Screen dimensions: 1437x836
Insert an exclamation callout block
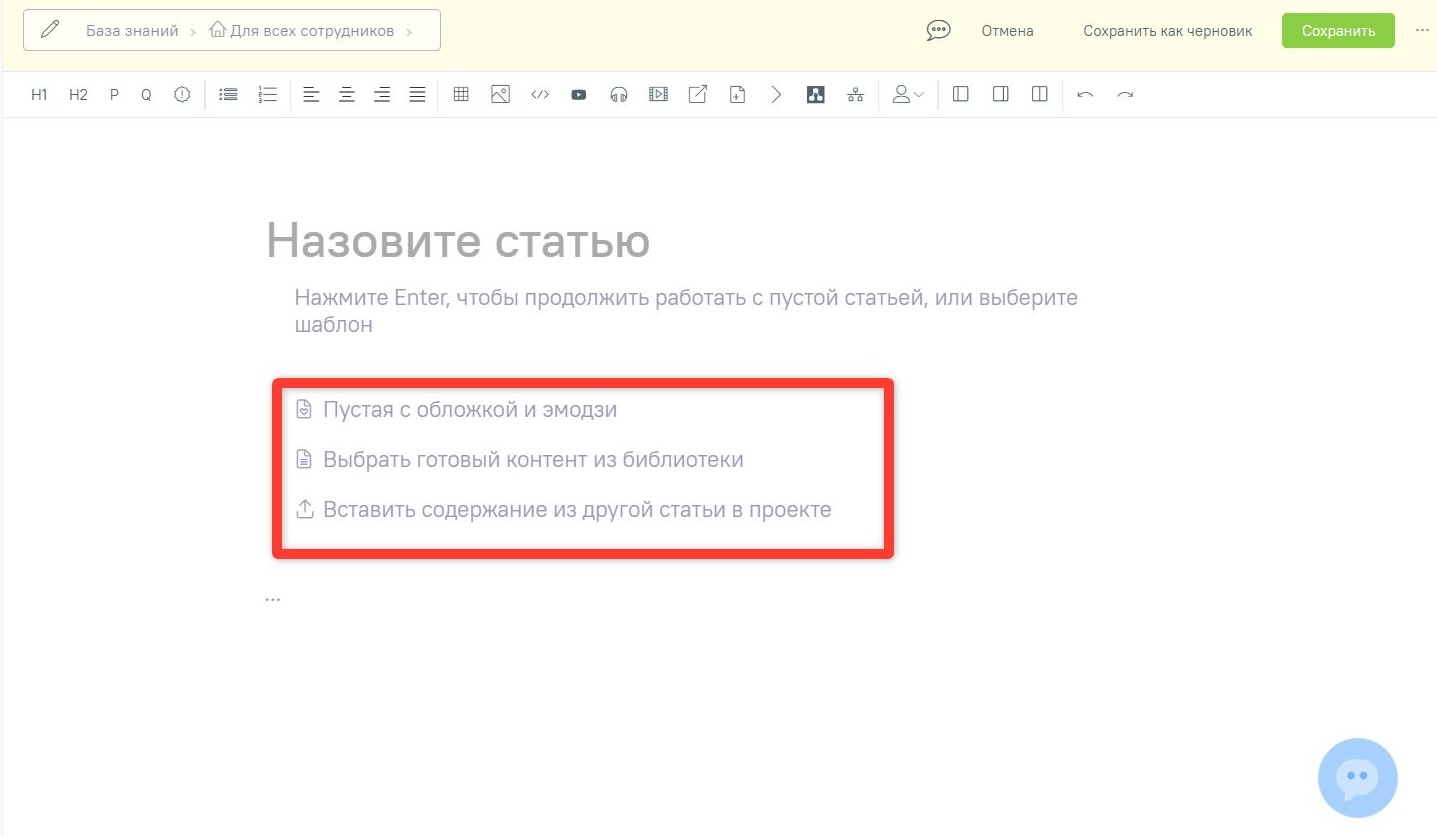pos(182,95)
